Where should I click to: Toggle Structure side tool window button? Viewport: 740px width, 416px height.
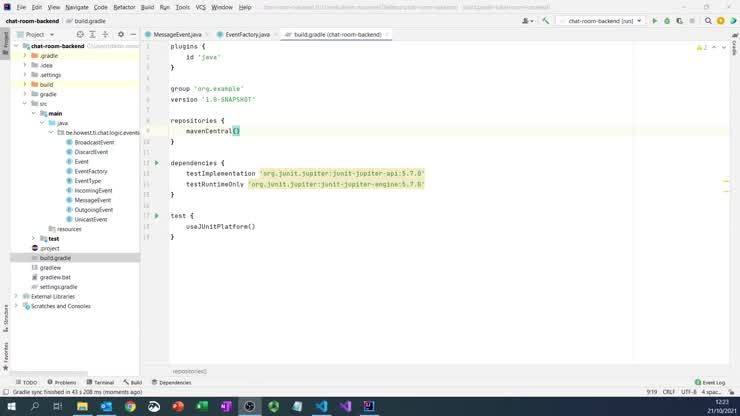click(5, 318)
